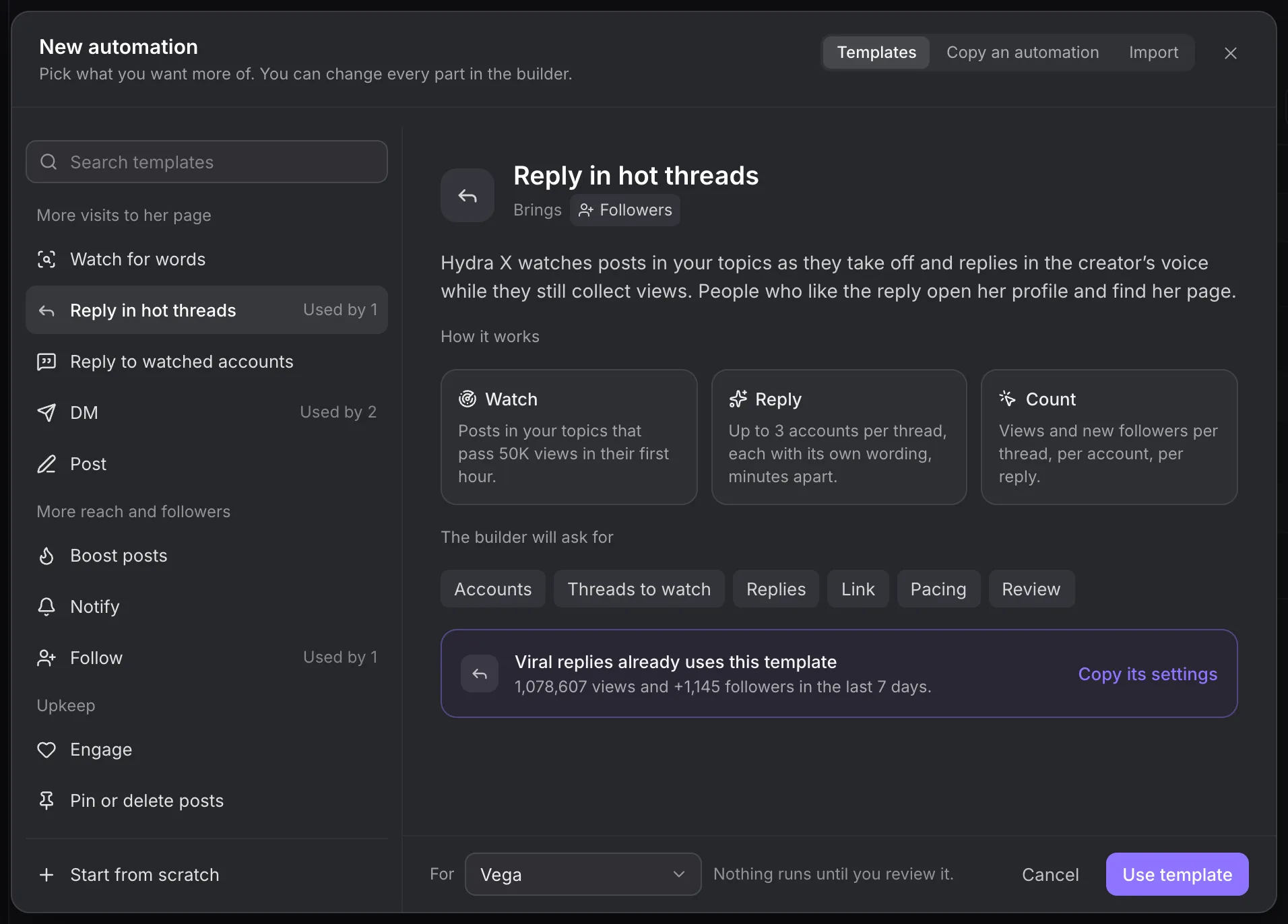Click the large reply icon beside the template title
Screen dimensions: 1288x924
coord(468,195)
